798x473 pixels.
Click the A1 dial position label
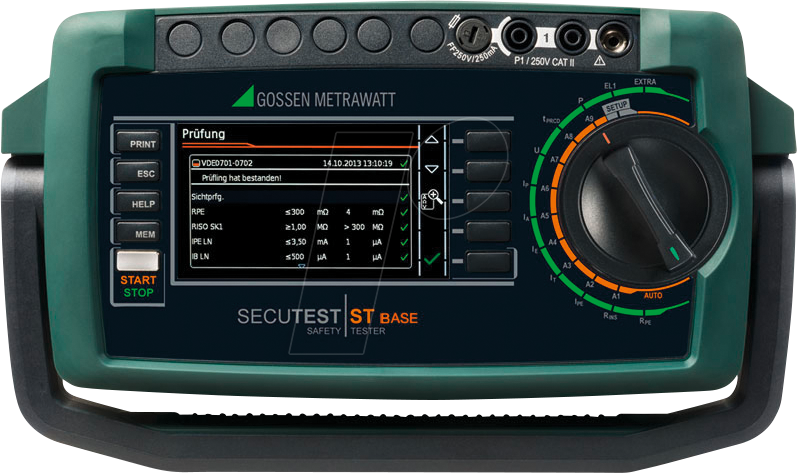616,296
